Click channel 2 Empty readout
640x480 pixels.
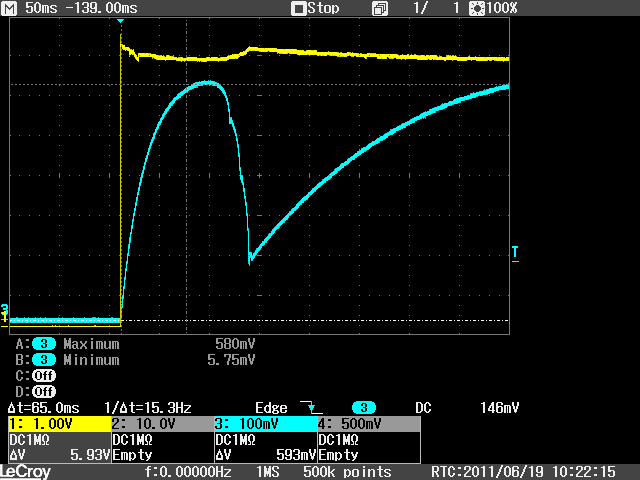pos(132,455)
